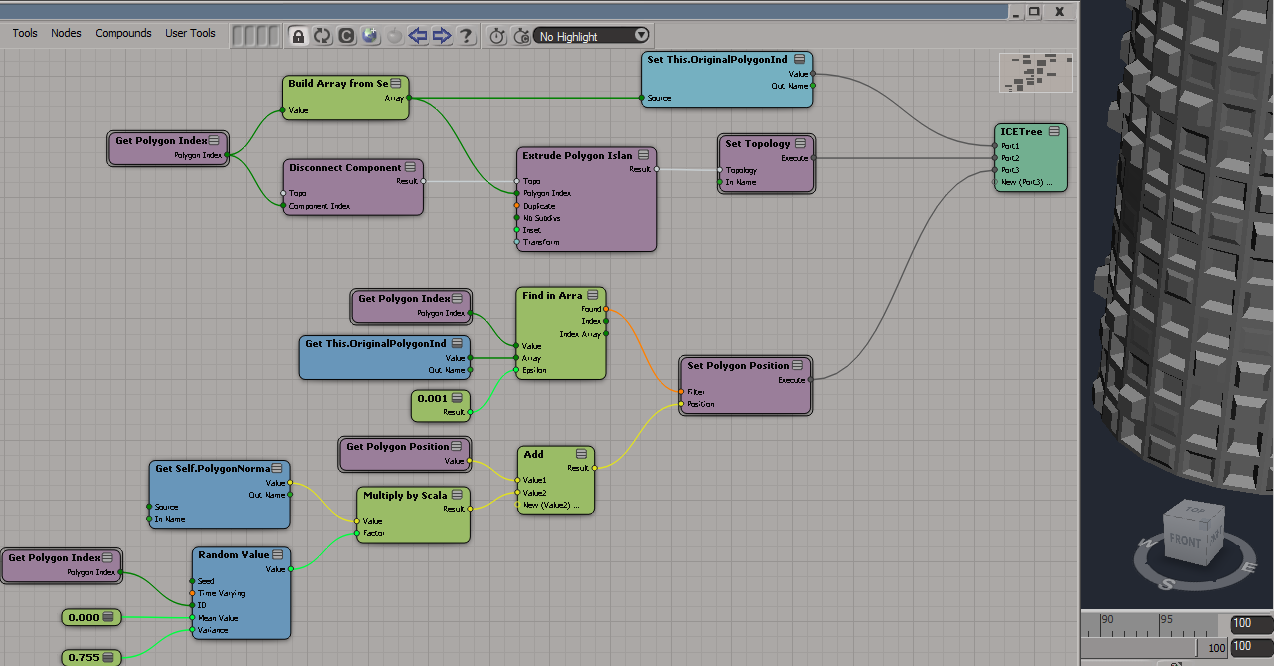Screen dimensions: 1274x666
Task: Click the globe icon in the toolbar
Action: click(x=370, y=36)
